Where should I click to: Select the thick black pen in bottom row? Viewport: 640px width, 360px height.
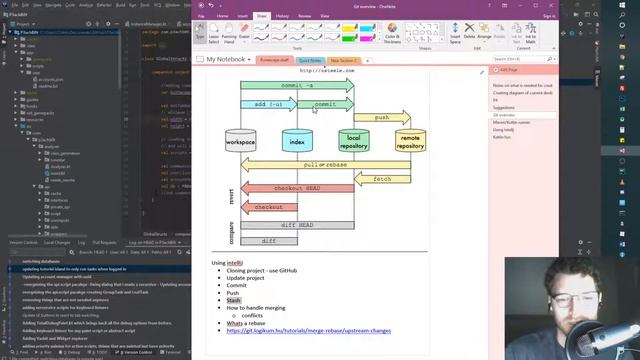point(261,38)
